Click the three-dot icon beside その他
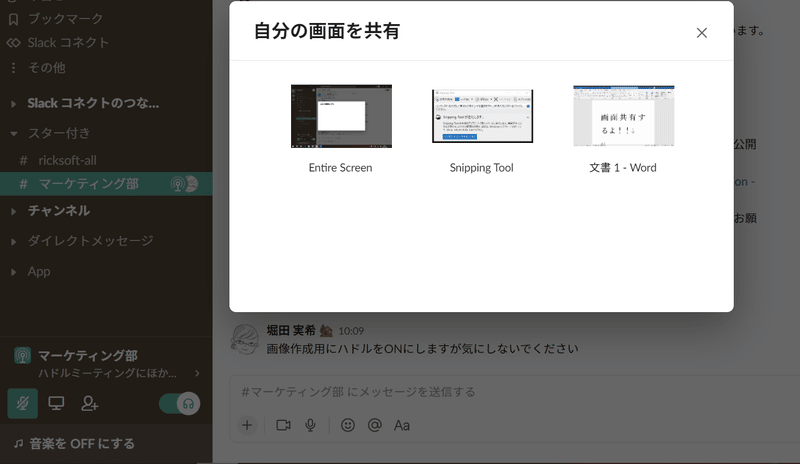This screenshot has height=464, width=800. pos(13,67)
